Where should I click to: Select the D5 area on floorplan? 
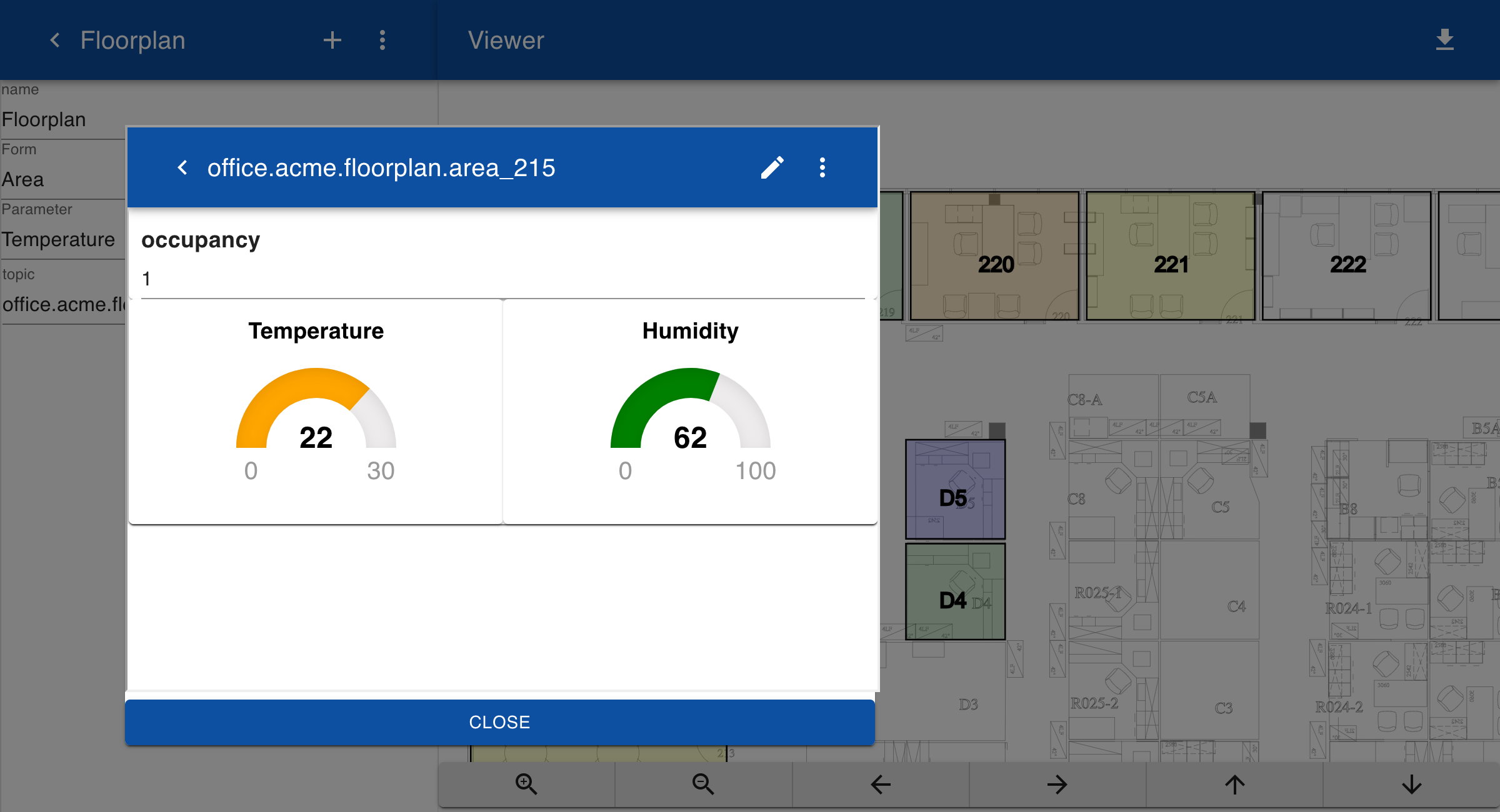coord(955,489)
